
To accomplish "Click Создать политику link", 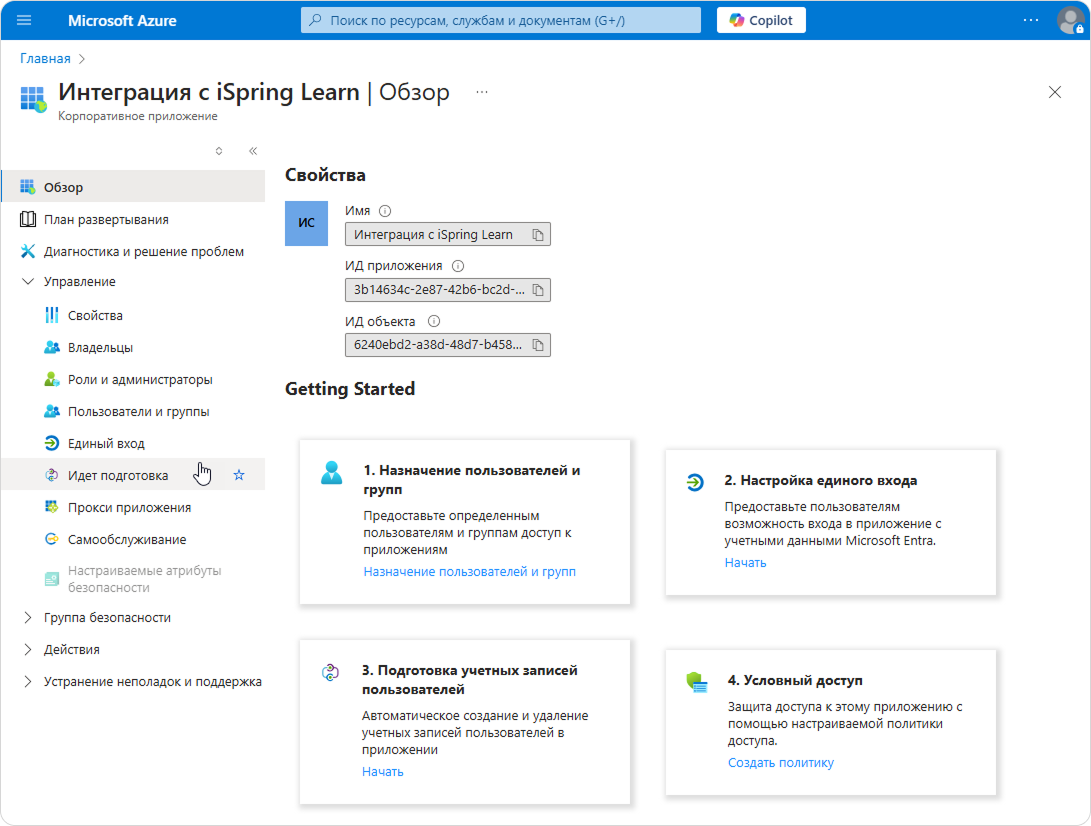I will point(781,763).
